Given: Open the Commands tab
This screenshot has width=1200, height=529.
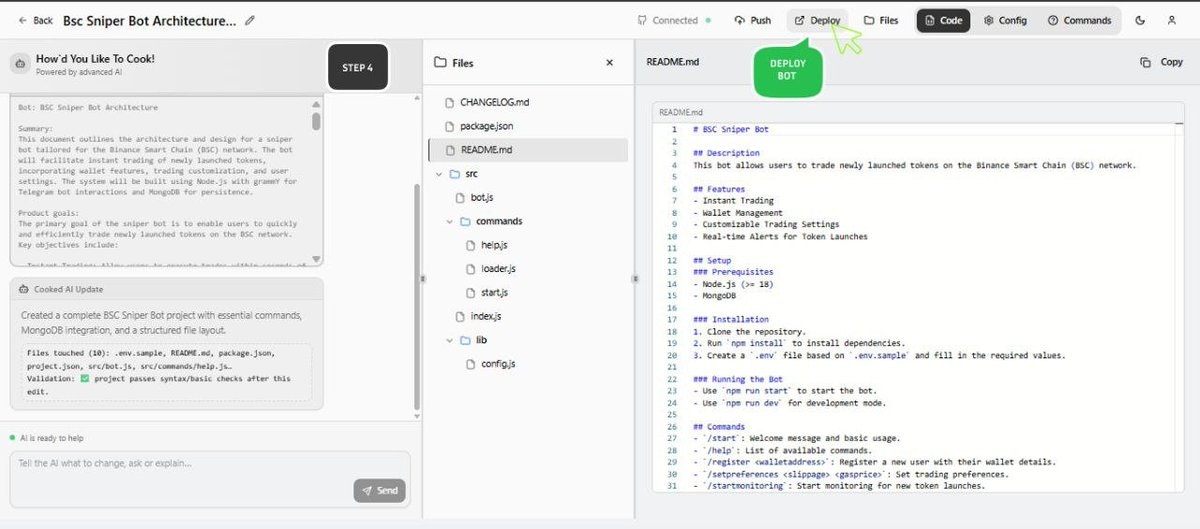Looking at the screenshot, I should coord(1079,20).
